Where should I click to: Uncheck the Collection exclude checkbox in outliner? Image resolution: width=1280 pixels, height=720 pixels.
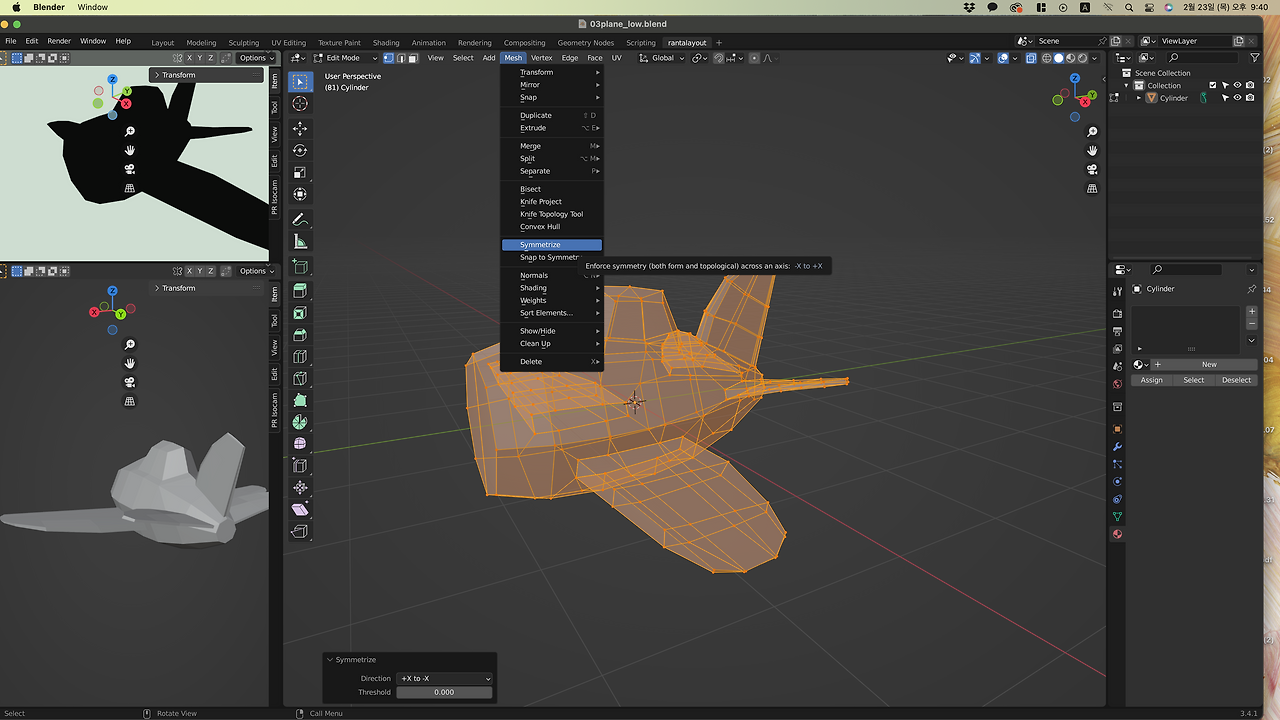1213,86
